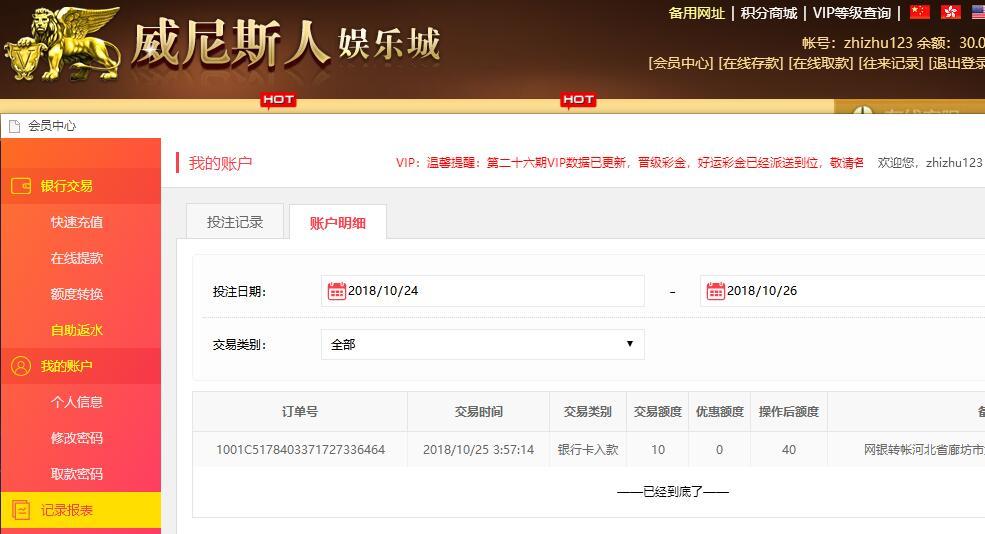
Task: Click the report icon beside 记录报表
Action: click(x=21, y=510)
